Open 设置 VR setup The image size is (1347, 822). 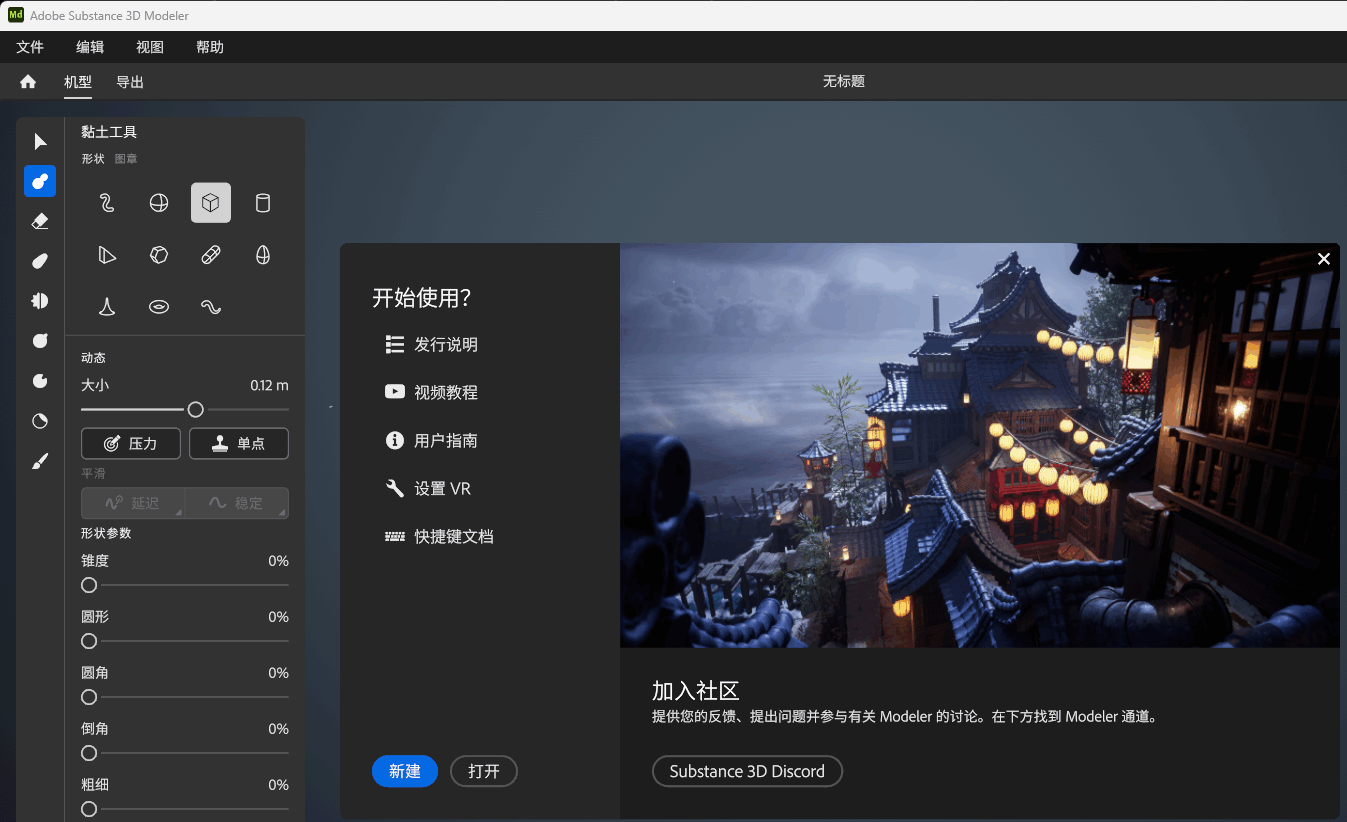coord(428,489)
